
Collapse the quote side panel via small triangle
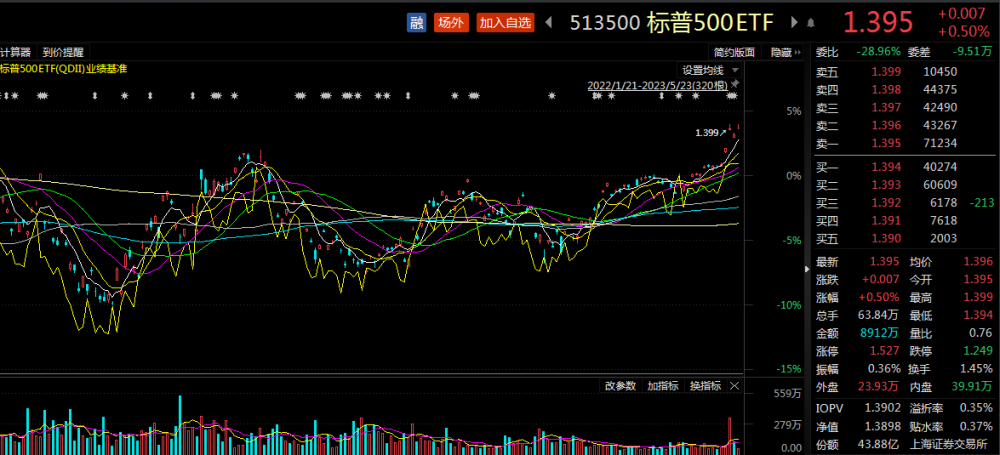[x=809, y=269]
